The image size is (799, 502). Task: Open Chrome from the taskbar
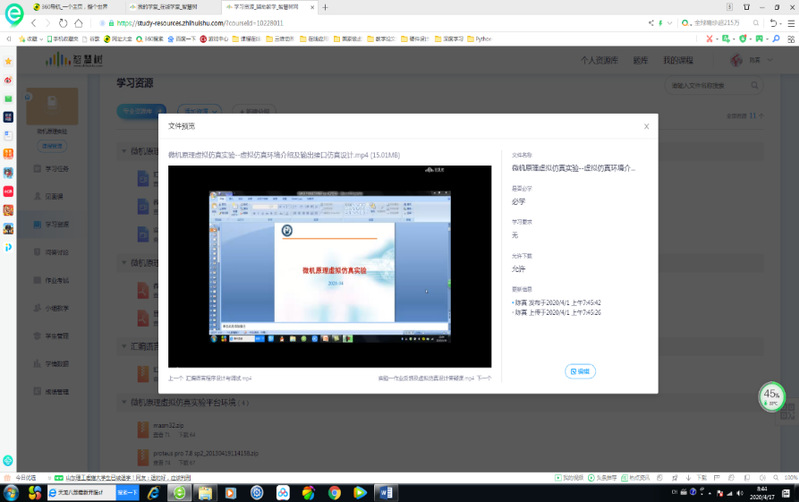(x=334, y=493)
